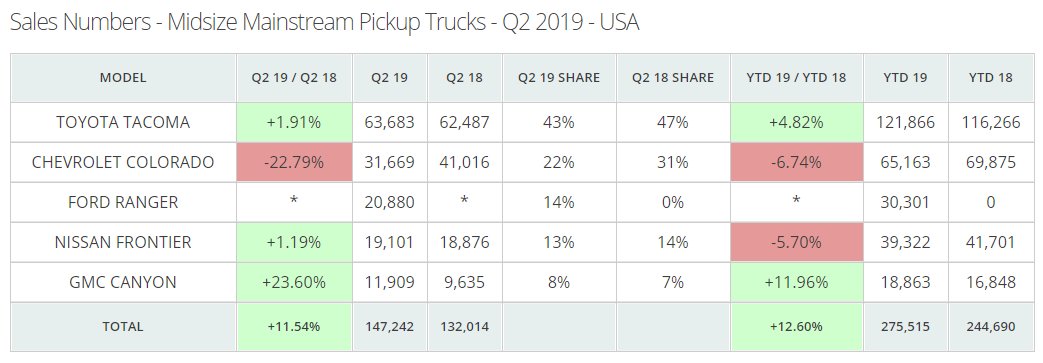
Task: Click the 63,683 Q2 19 sales value
Action: pyautogui.click(x=390, y=122)
